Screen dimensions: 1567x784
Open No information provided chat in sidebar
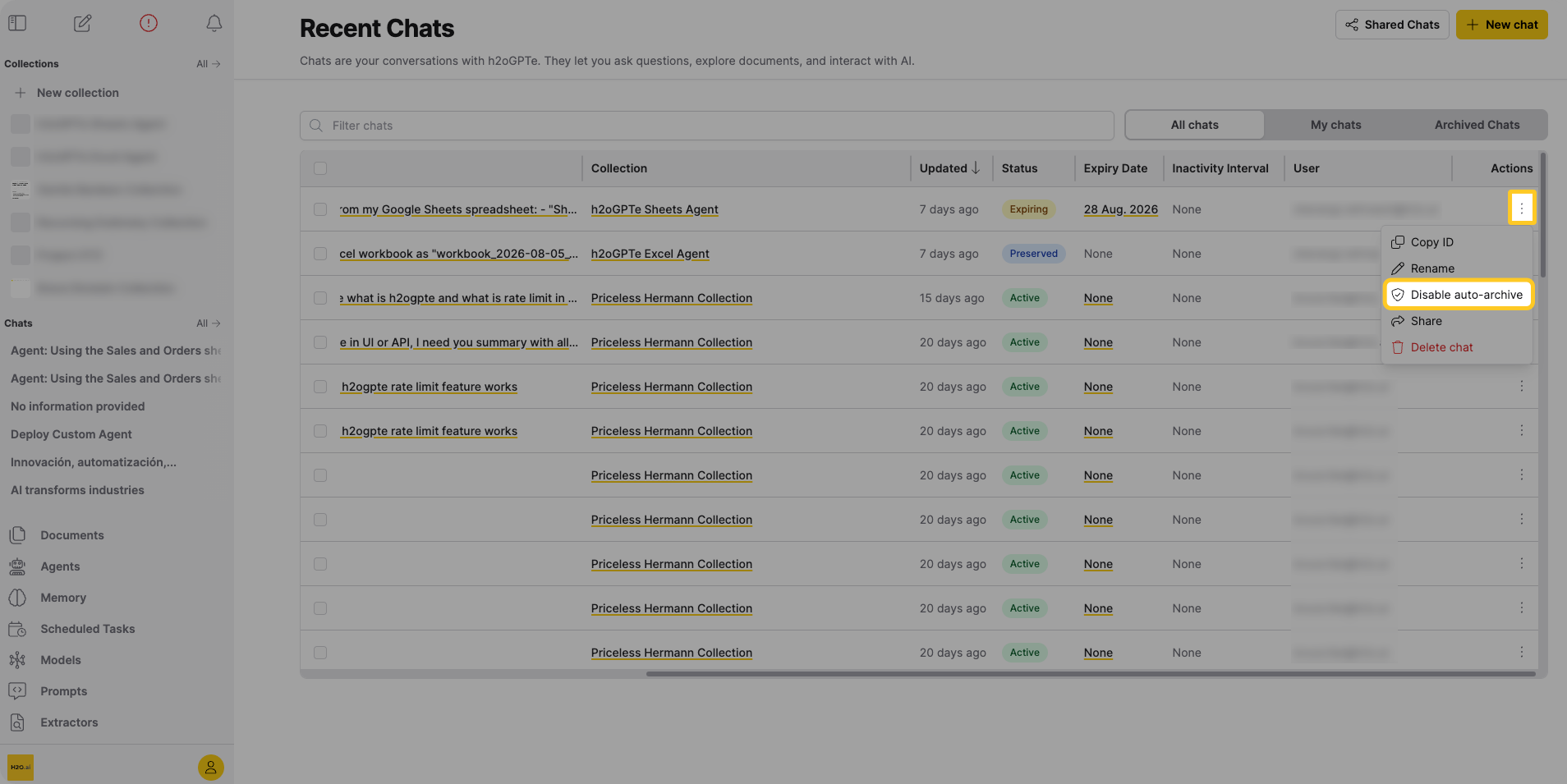coord(77,406)
